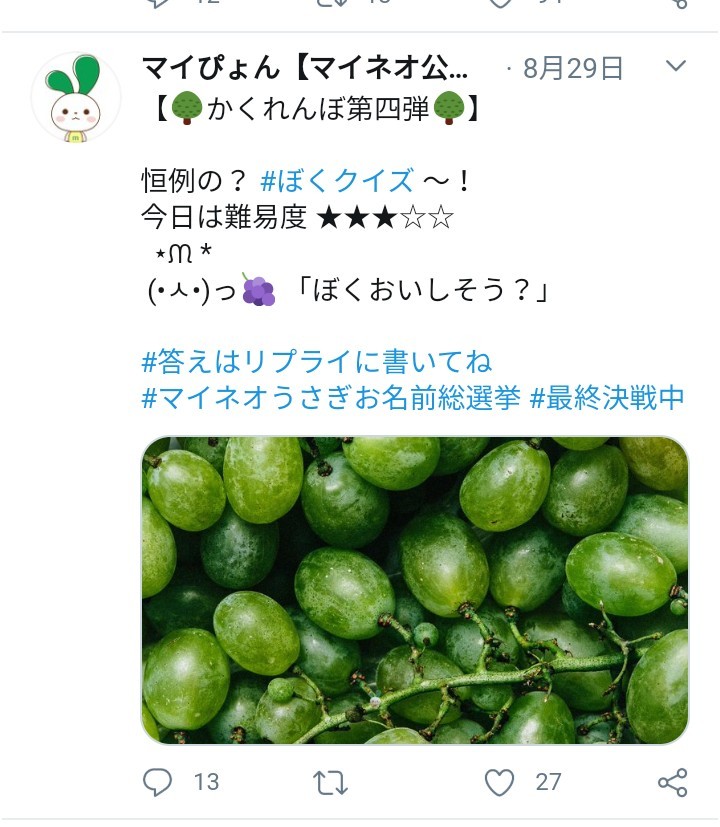Tap the like count 27
Image resolution: width=720 pixels, height=827 pixels.
coord(548,781)
